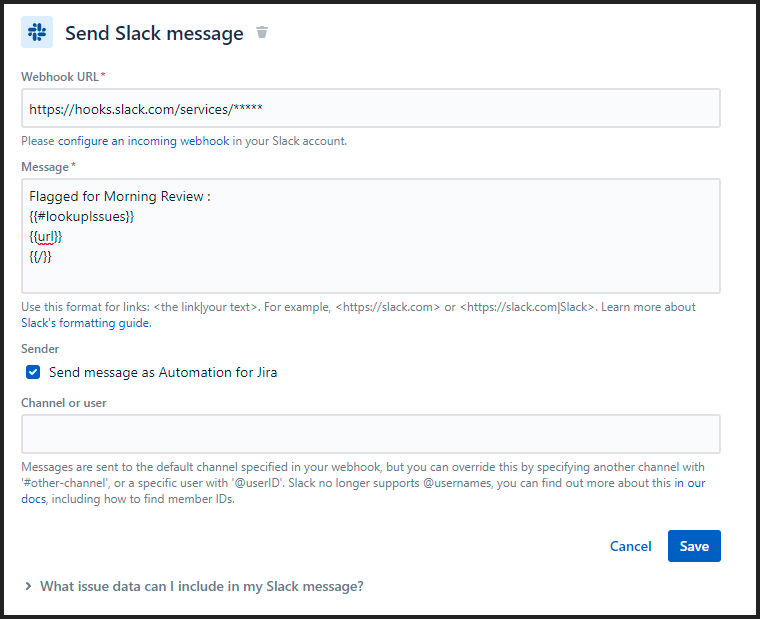The width and height of the screenshot is (760, 619).
Task: Open Slack's formatting guide link
Action: coord(86,323)
